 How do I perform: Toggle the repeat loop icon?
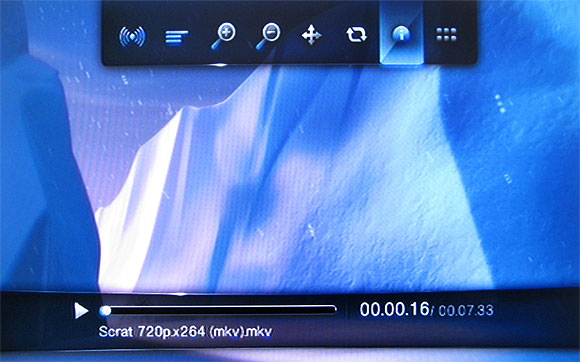click(356, 35)
